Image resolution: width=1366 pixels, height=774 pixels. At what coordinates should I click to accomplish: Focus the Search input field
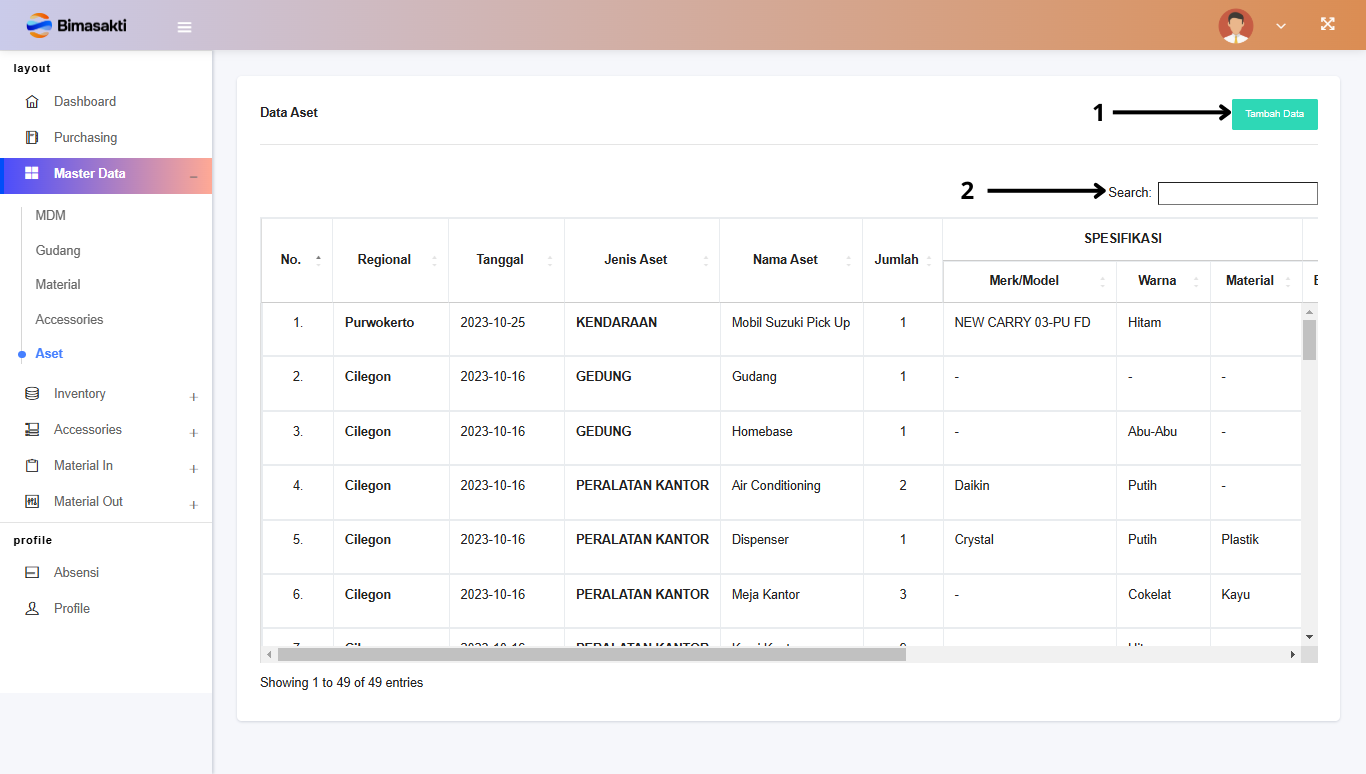tap(1237, 193)
